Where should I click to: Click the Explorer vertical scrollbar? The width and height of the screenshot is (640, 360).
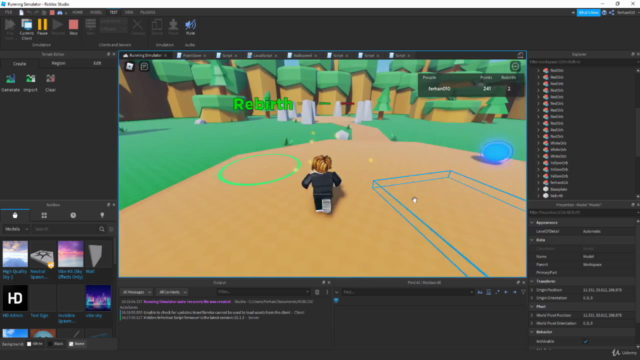(638, 133)
